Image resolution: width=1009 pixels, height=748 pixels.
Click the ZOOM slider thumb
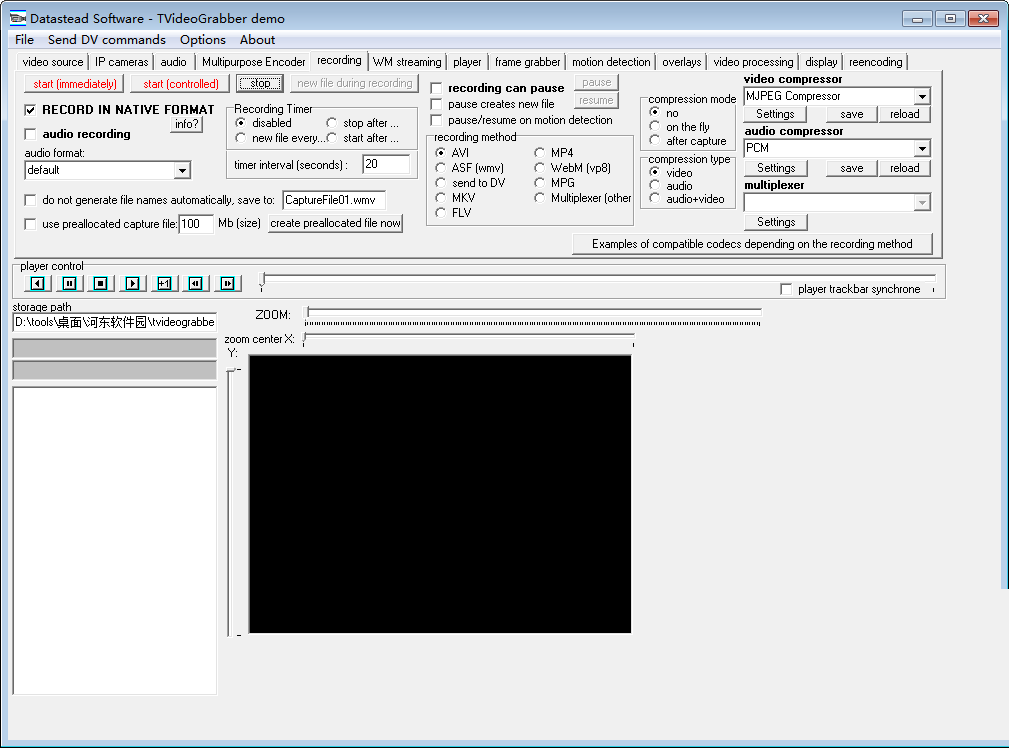[308, 313]
